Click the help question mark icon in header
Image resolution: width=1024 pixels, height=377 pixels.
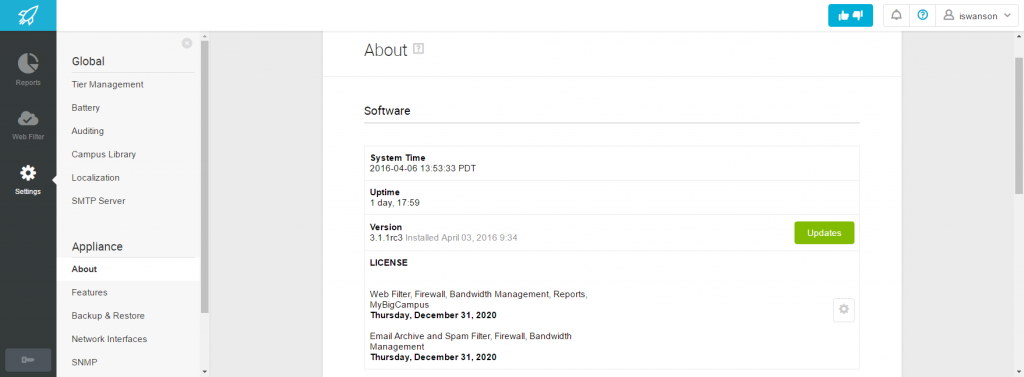point(922,16)
